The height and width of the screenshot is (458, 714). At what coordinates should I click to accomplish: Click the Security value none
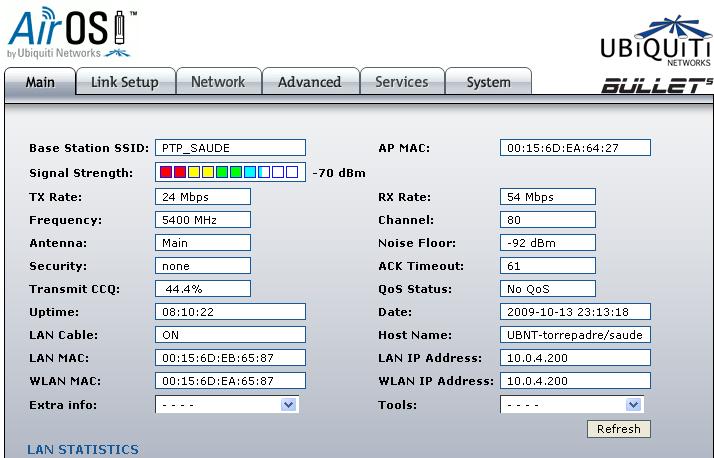point(203,266)
